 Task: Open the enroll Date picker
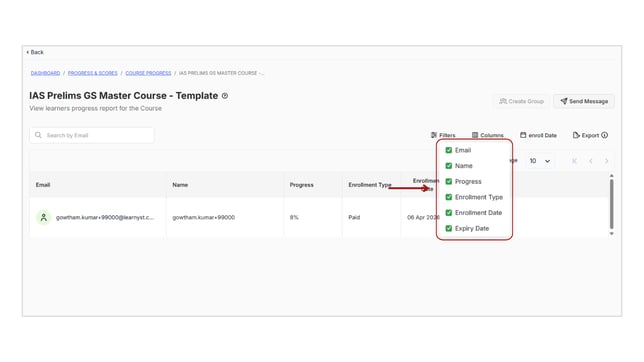538,135
